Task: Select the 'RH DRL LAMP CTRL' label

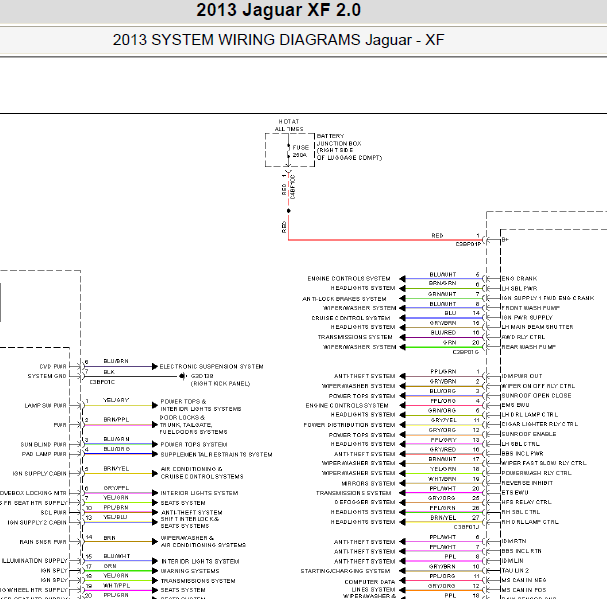Action: pos(530,522)
